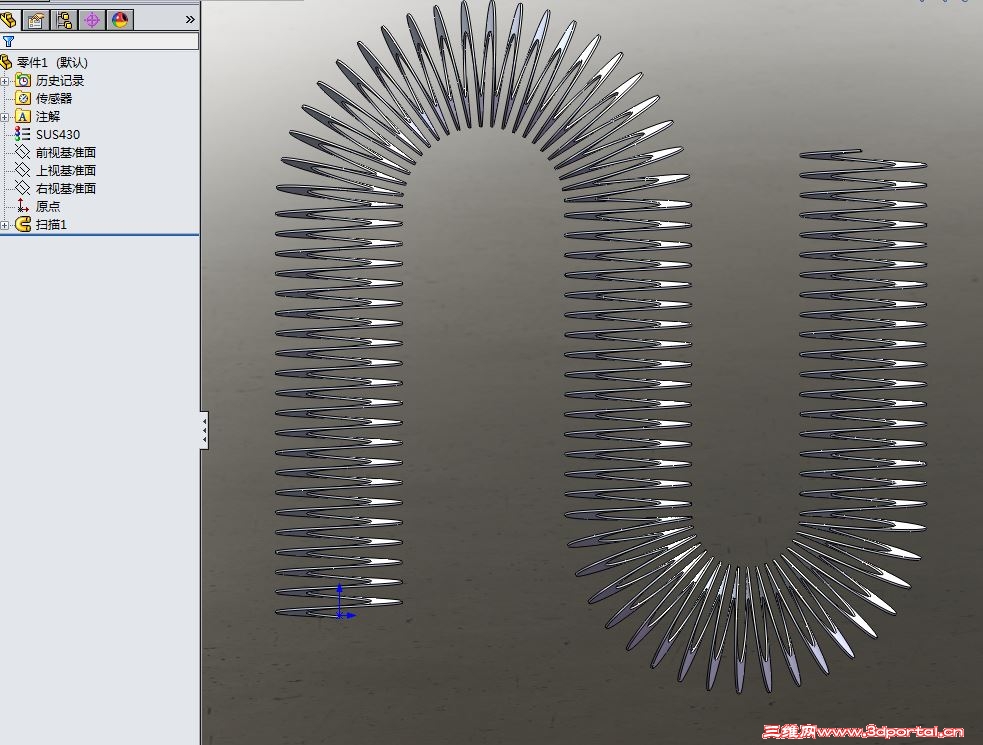Expand the 注解 annotations node
The image size is (983, 745).
4,117
